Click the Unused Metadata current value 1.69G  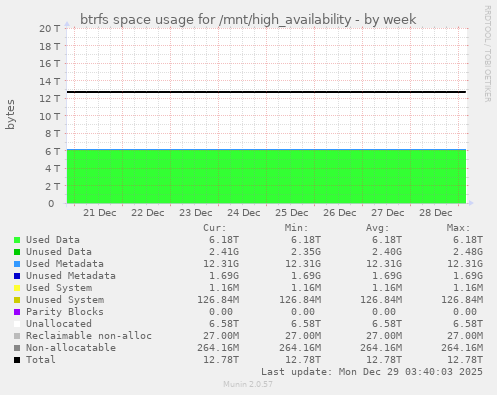point(224,276)
